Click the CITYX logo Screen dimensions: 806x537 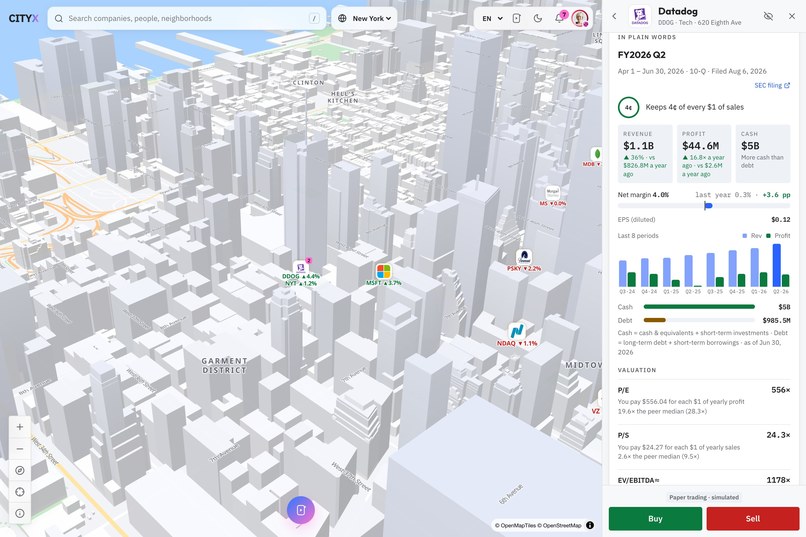point(24,18)
